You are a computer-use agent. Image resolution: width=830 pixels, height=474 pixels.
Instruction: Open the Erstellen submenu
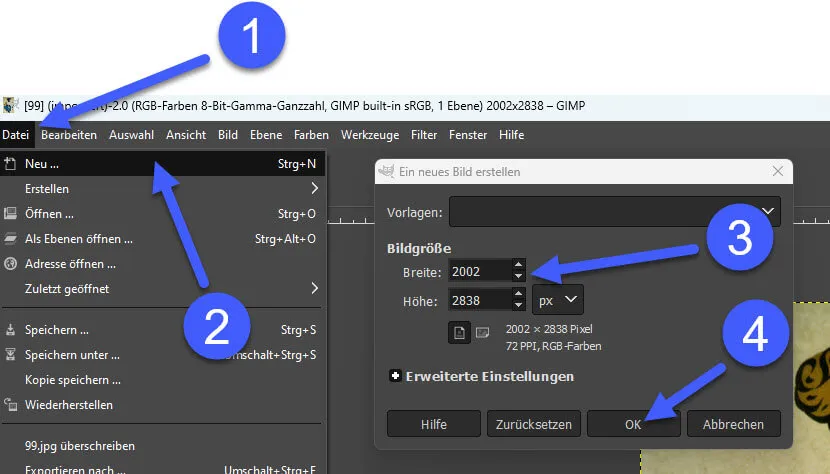click(314, 188)
